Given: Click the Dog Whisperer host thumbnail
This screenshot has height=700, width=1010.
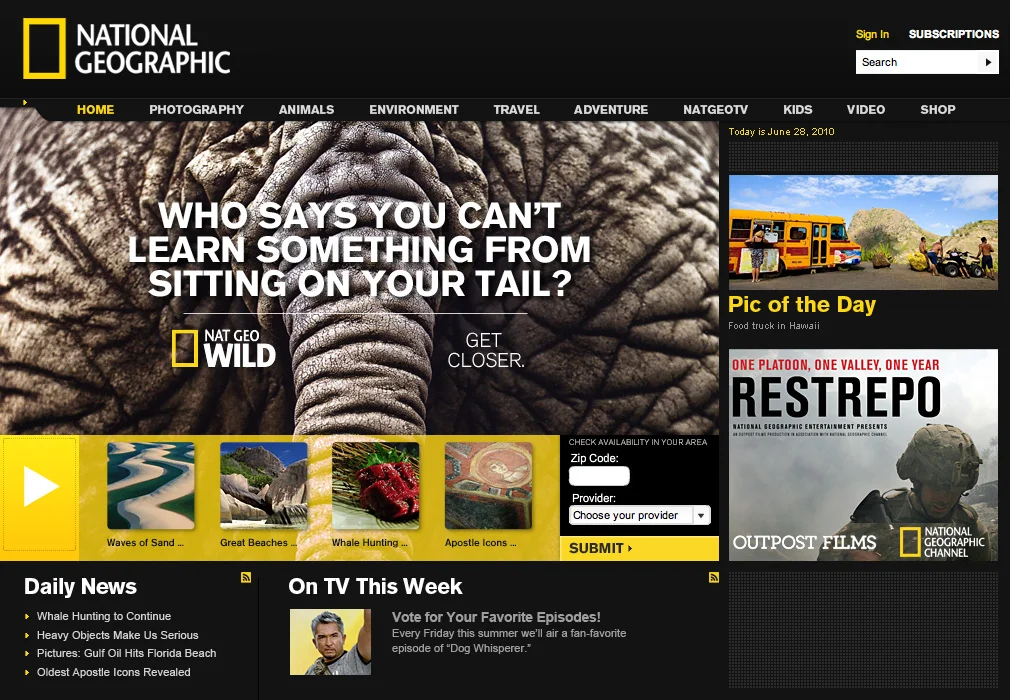Looking at the screenshot, I should pyautogui.click(x=330, y=642).
